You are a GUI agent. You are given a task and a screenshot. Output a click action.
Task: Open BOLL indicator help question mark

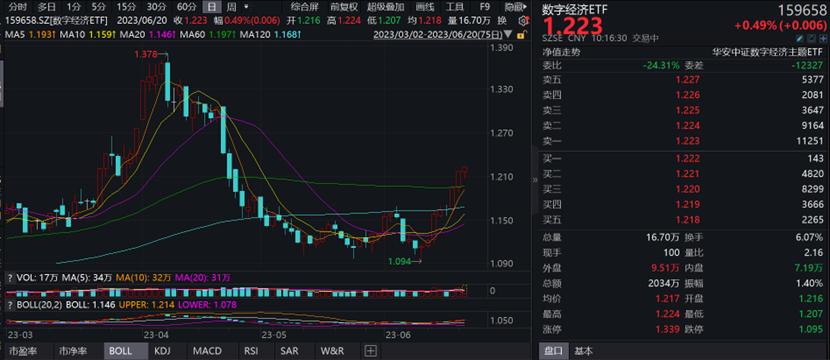pyautogui.click(x=9, y=305)
